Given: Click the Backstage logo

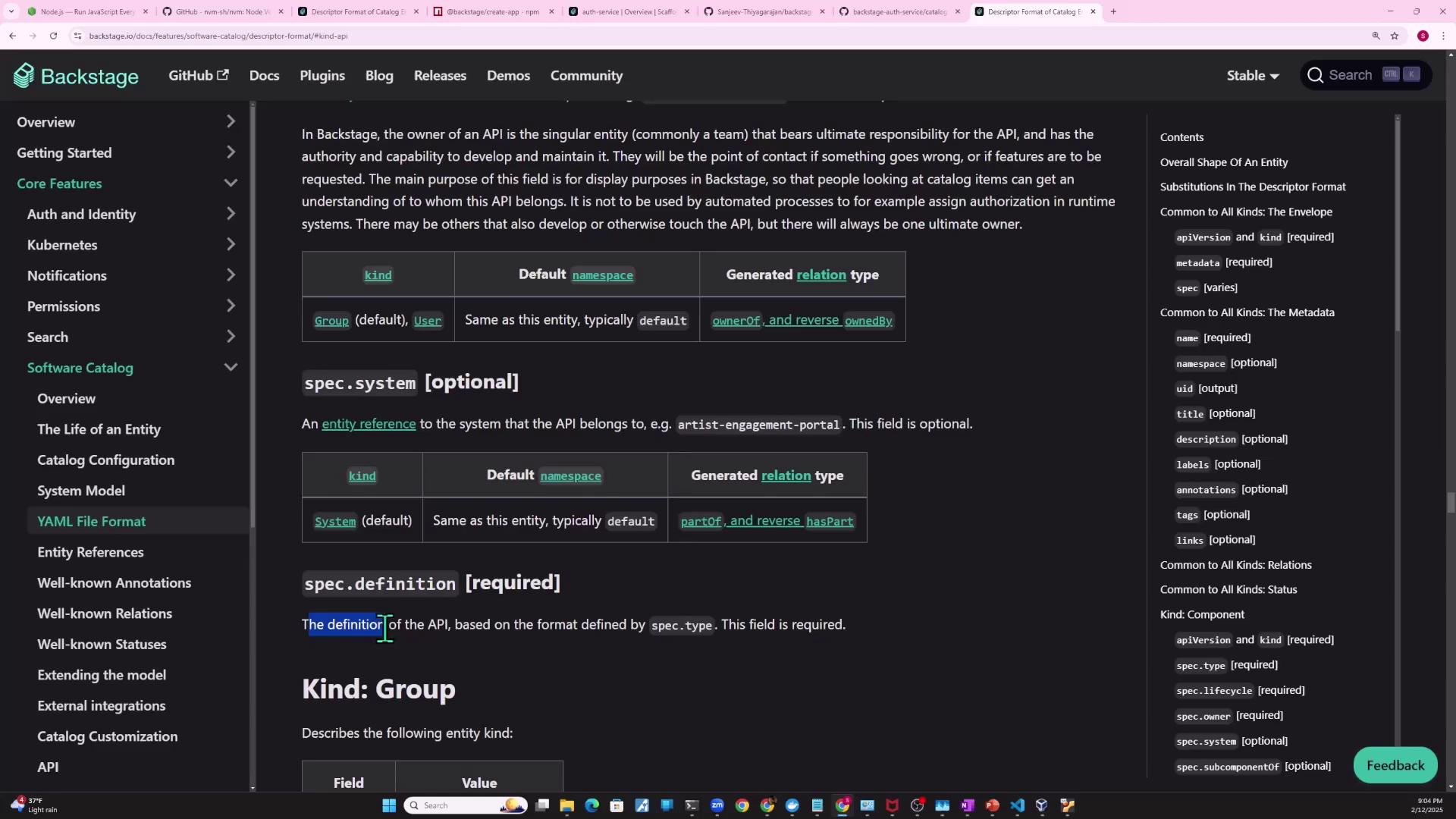Looking at the screenshot, I should point(76,76).
